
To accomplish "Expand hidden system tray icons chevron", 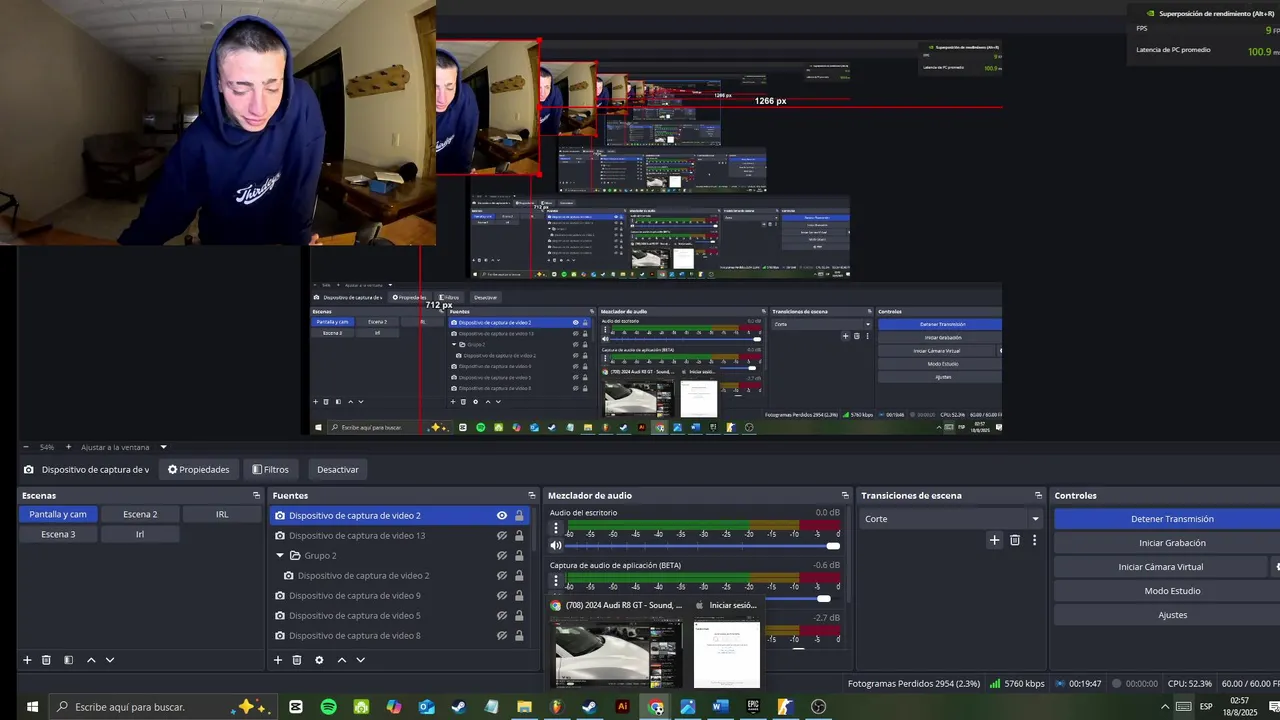I will click(1165, 707).
